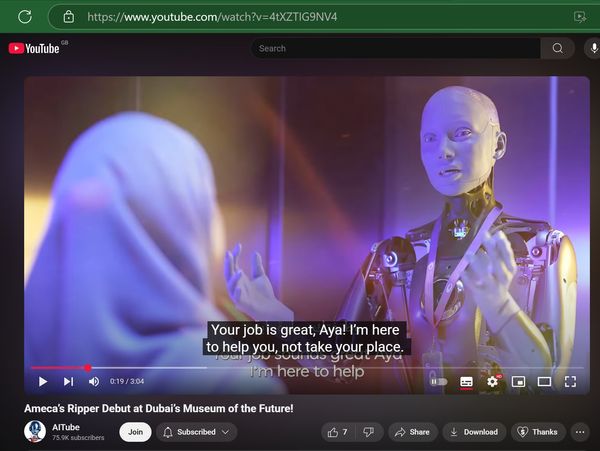Enable theater mode
This screenshot has width=600, height=451.
pyautogui.click(x=544, y=381)
